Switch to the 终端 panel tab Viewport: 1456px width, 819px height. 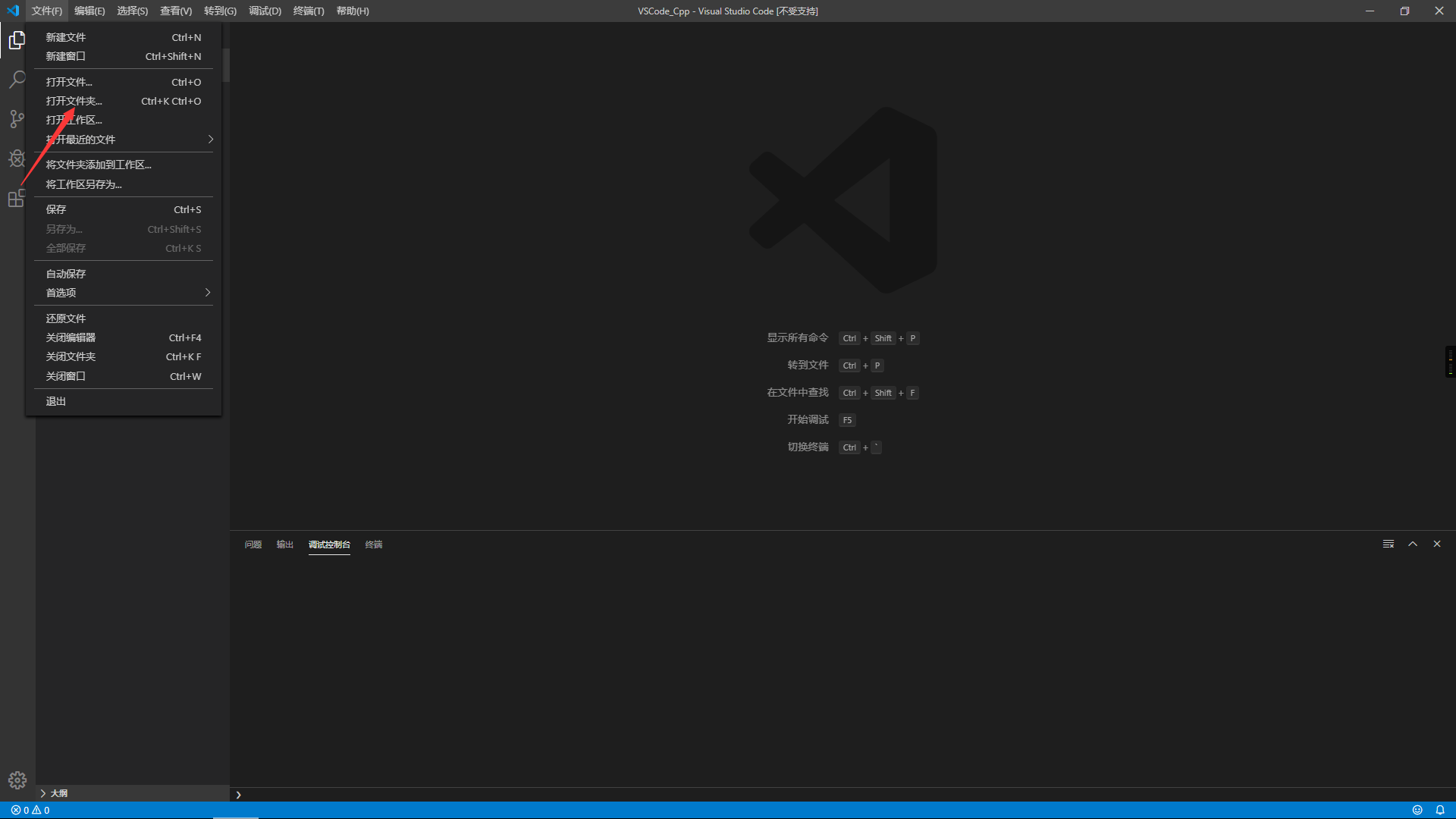tap(374, 544)
